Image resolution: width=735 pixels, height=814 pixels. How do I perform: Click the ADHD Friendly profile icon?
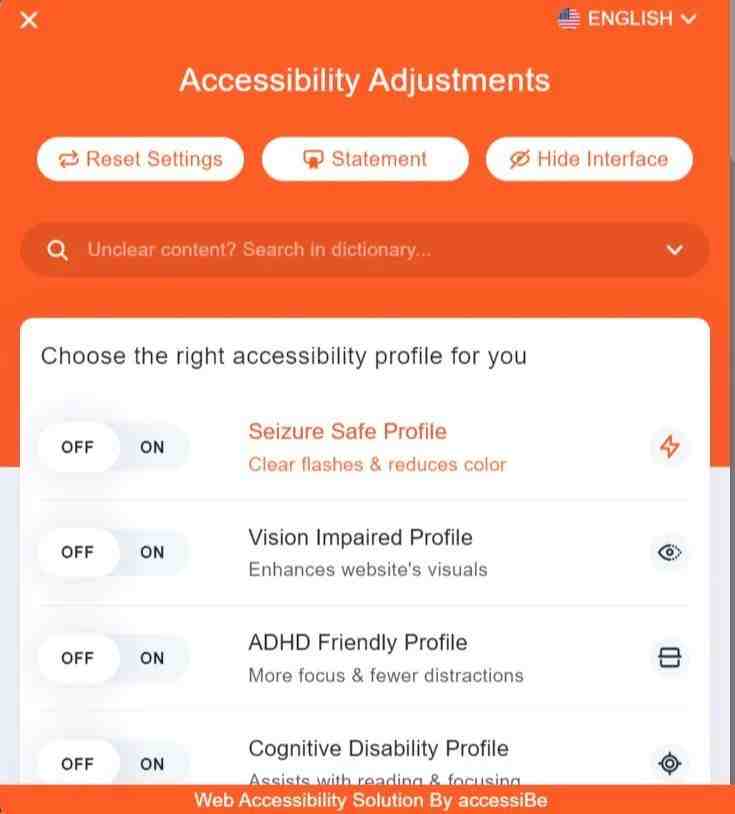(x=670, y=658)
